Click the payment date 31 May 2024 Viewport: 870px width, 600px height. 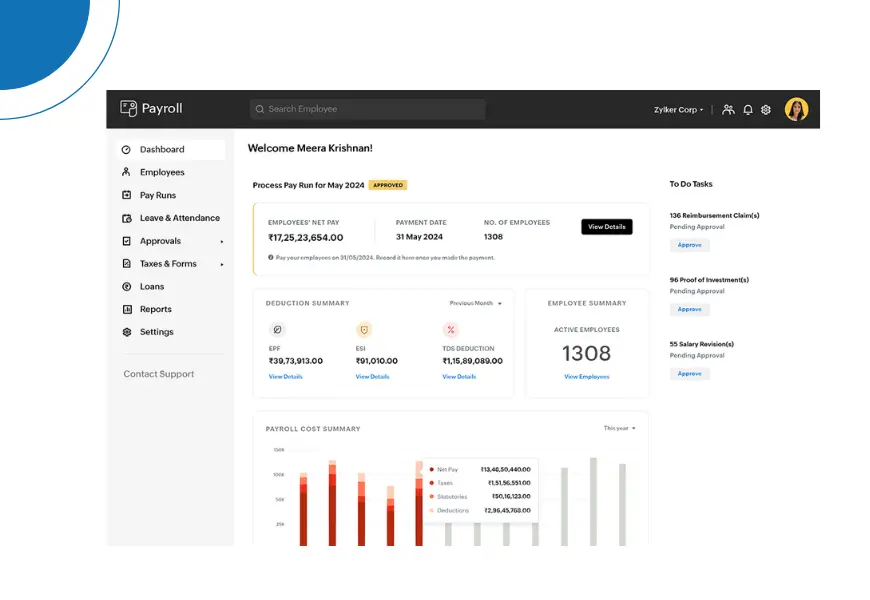point(419,237)
